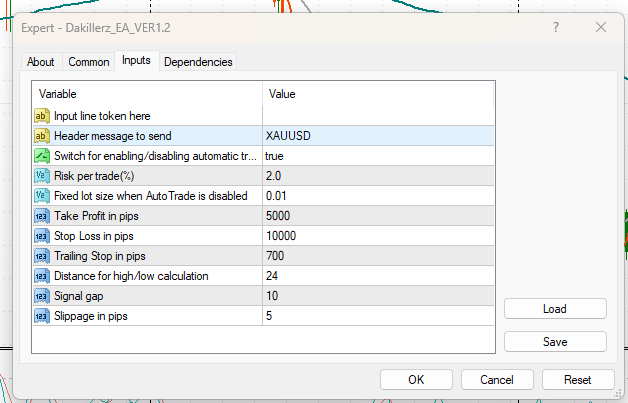This screenshot has width=628, height=403.
Task: Select the 'Take Profit in pips' label
Action: [x=96, y=216]
